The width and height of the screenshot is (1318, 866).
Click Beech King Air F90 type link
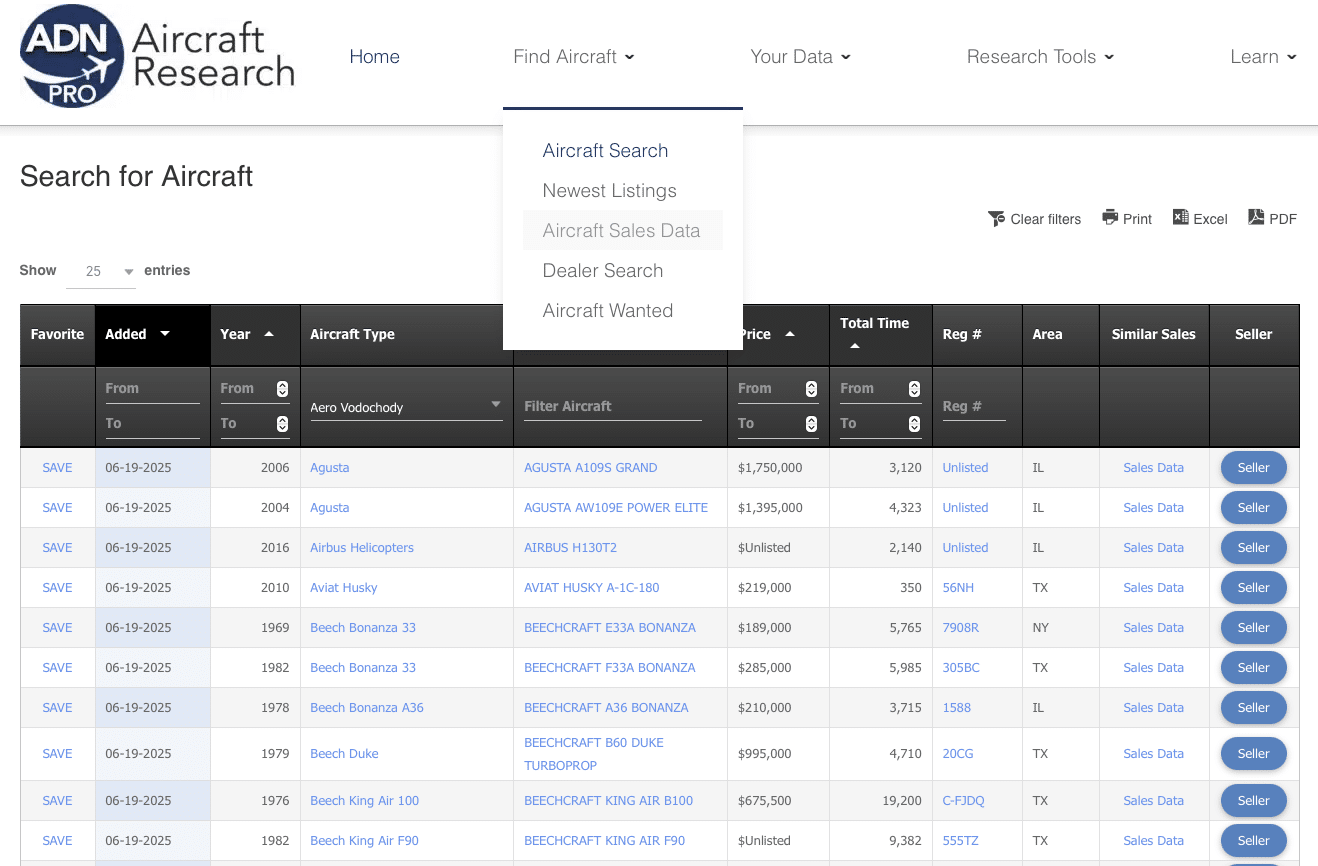tap(364, 841)
